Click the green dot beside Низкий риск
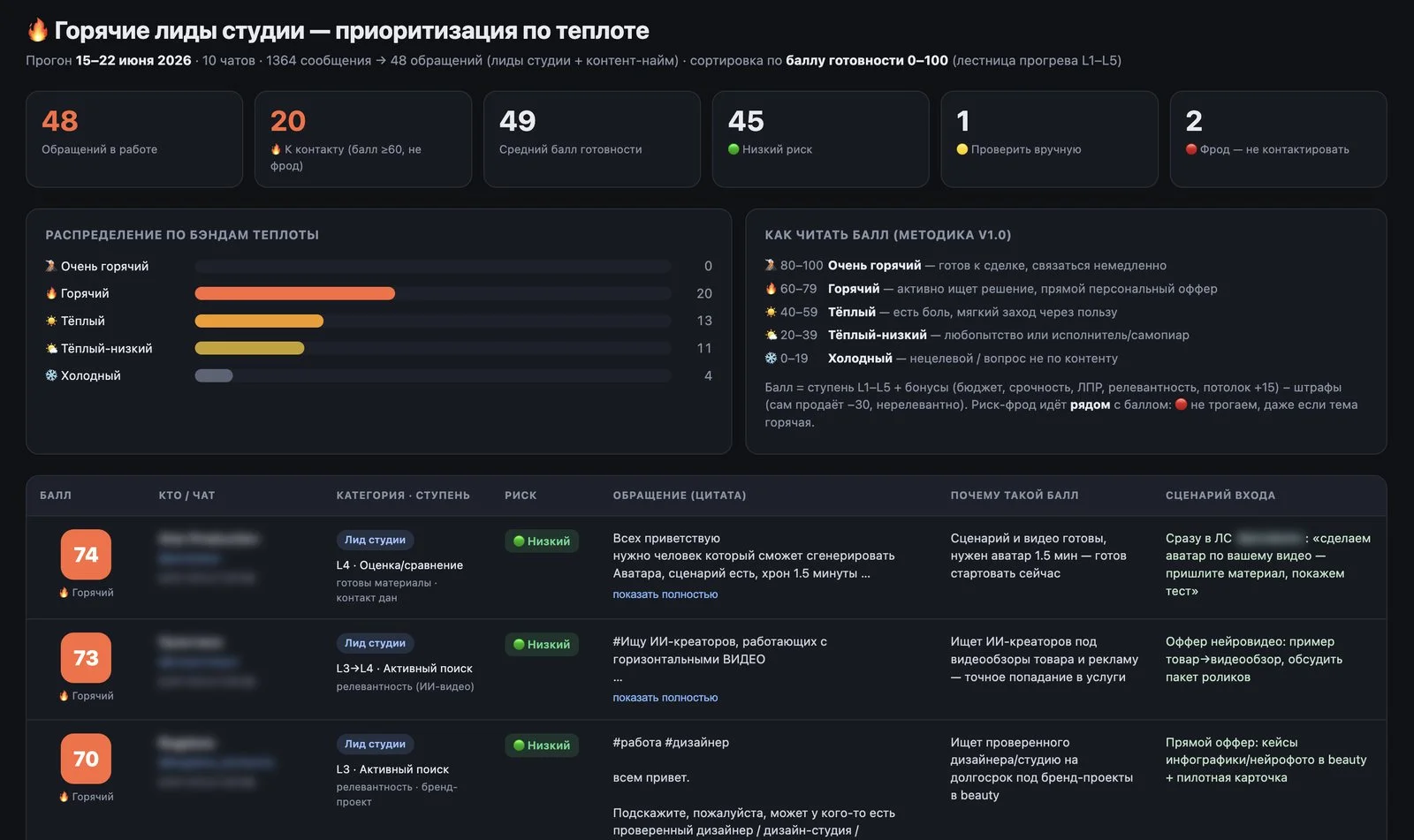The image size is (1414, 840). pyautogui.click(x=734, y=149)
